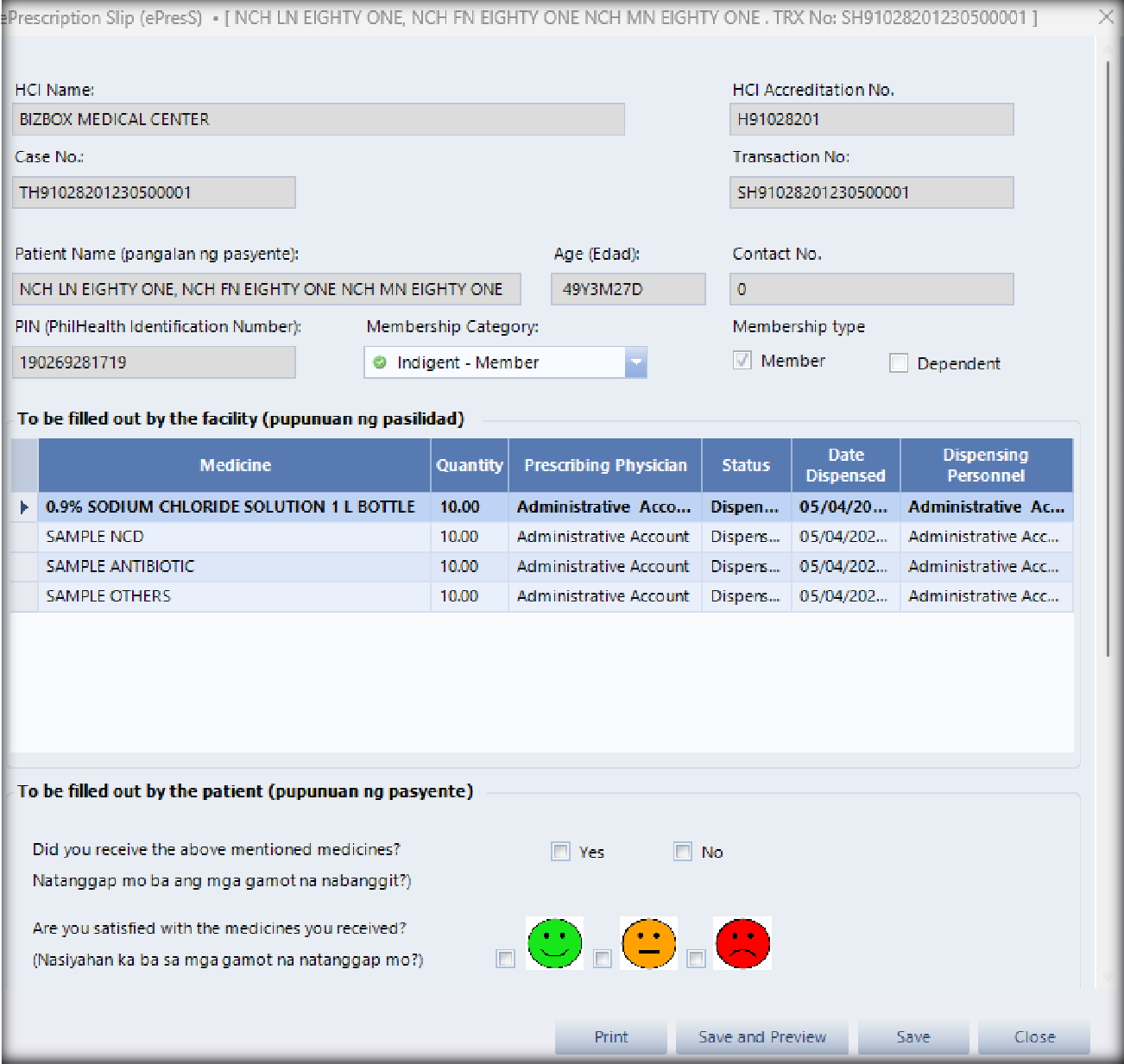The image size is (1124, 1064).
Task: Click the Contact No. input field
Action: 870,289
